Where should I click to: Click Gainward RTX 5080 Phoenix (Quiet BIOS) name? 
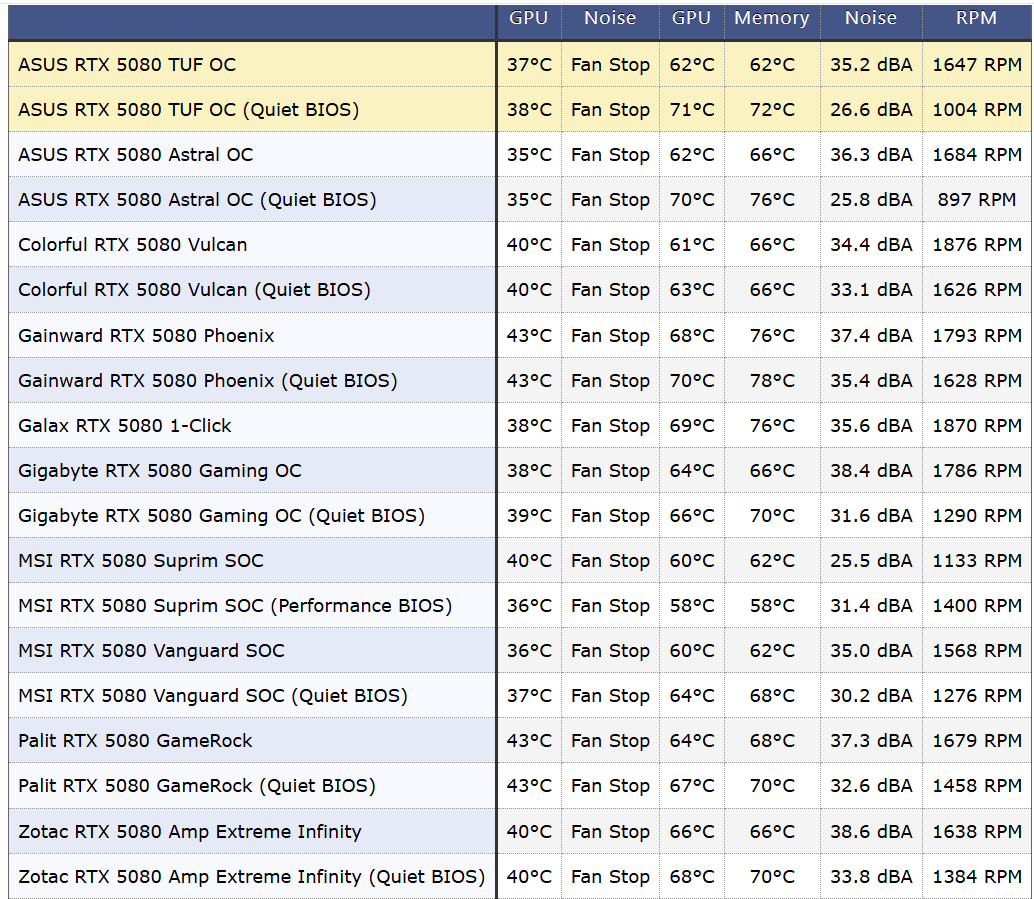point(208,381)
